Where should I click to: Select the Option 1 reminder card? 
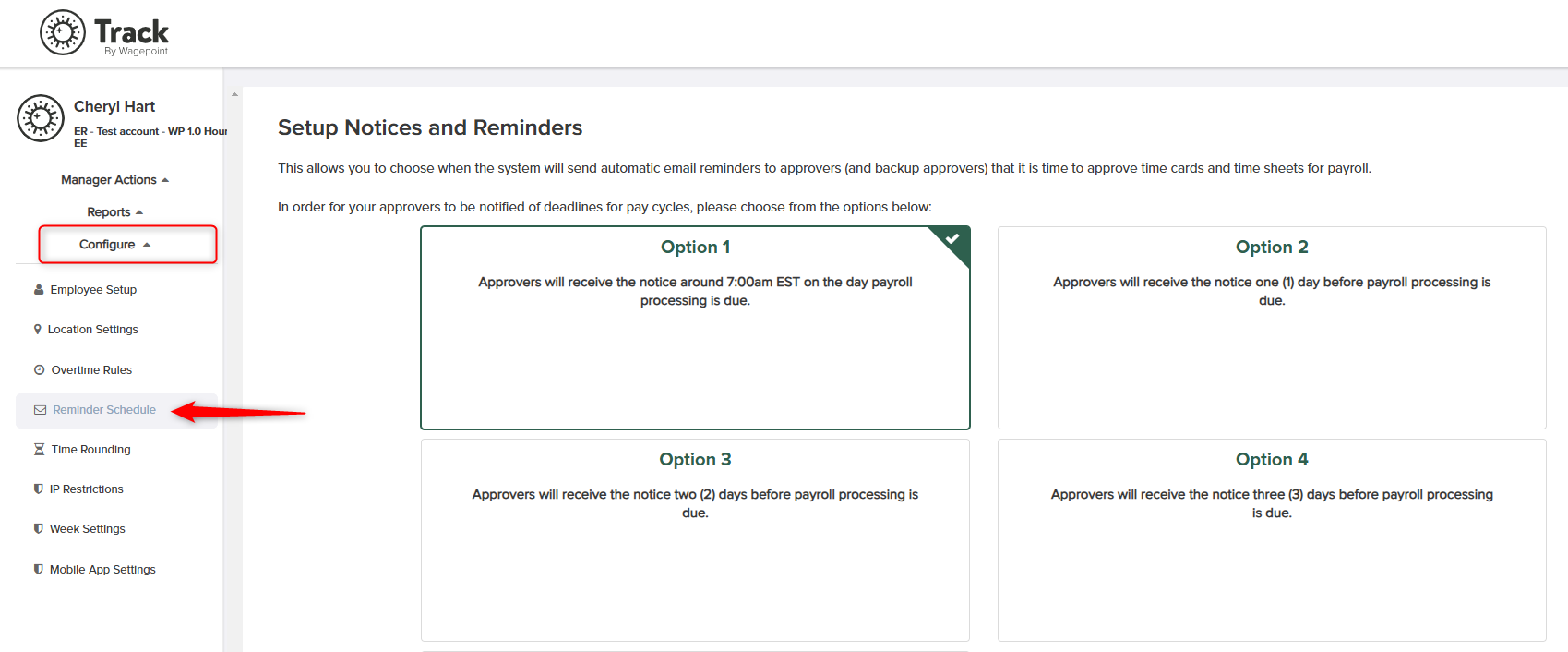pos(695,328)
